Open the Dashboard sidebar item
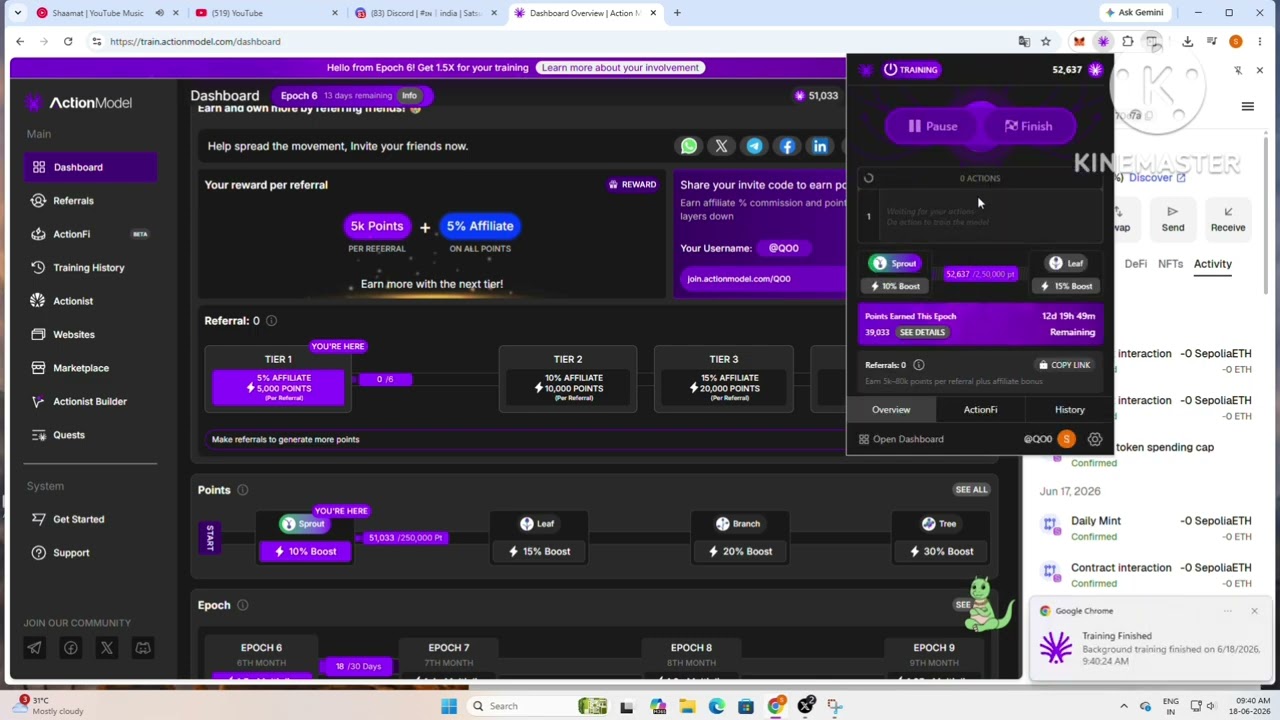This screenshot has width=1280, height=720. [90, 167]
